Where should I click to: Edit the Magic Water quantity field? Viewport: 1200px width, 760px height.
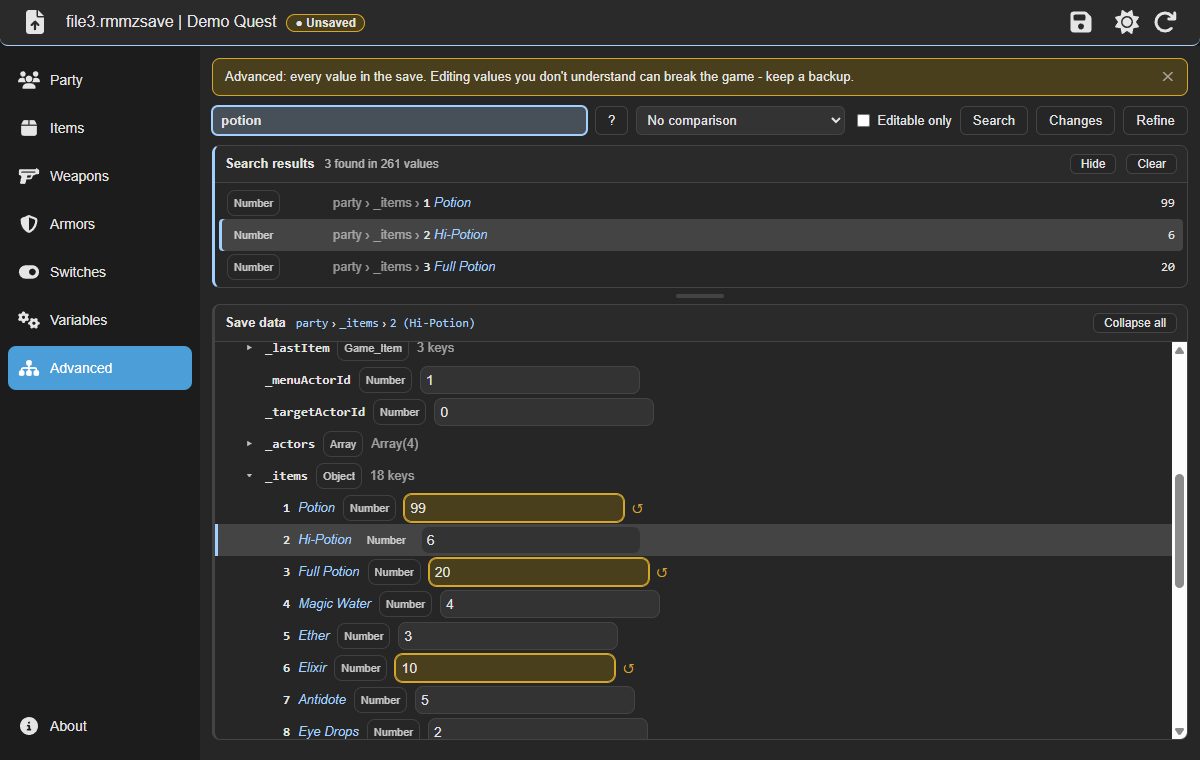pyautogui.click(x=549, y=604)
